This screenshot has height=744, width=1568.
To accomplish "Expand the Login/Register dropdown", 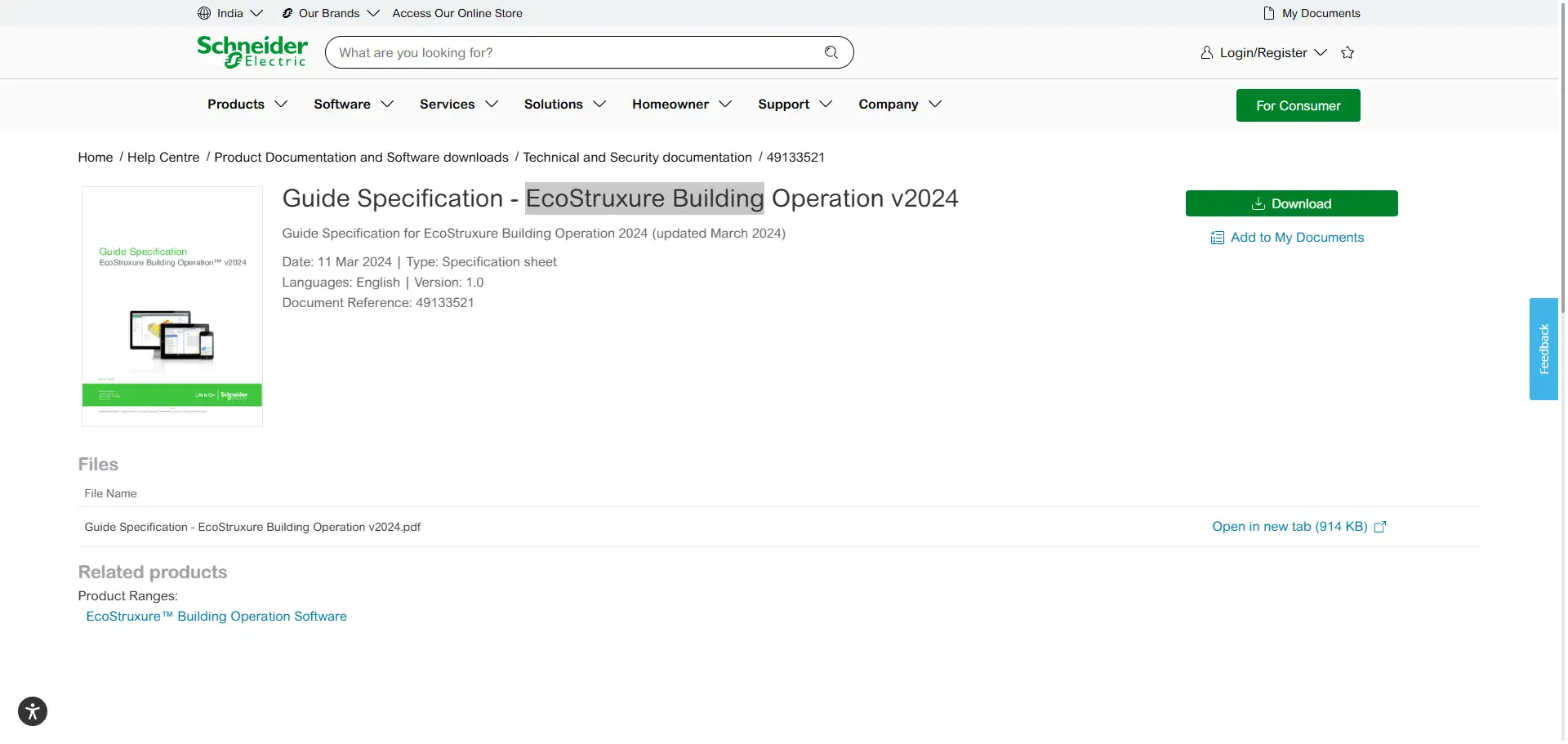I will pos(1321,52).
